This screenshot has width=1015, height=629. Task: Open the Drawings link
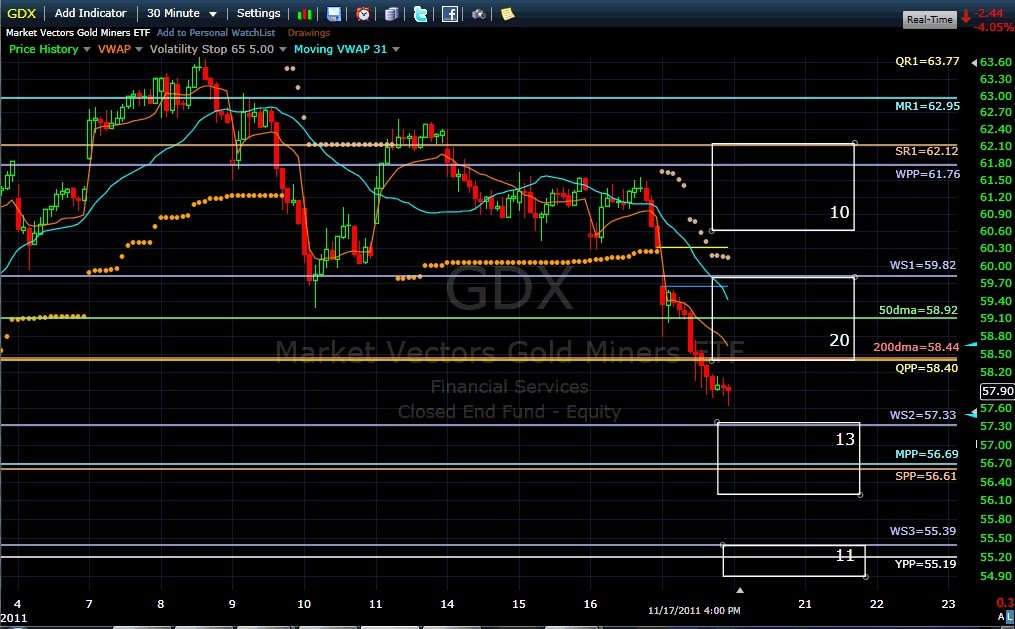coord(309,32)
